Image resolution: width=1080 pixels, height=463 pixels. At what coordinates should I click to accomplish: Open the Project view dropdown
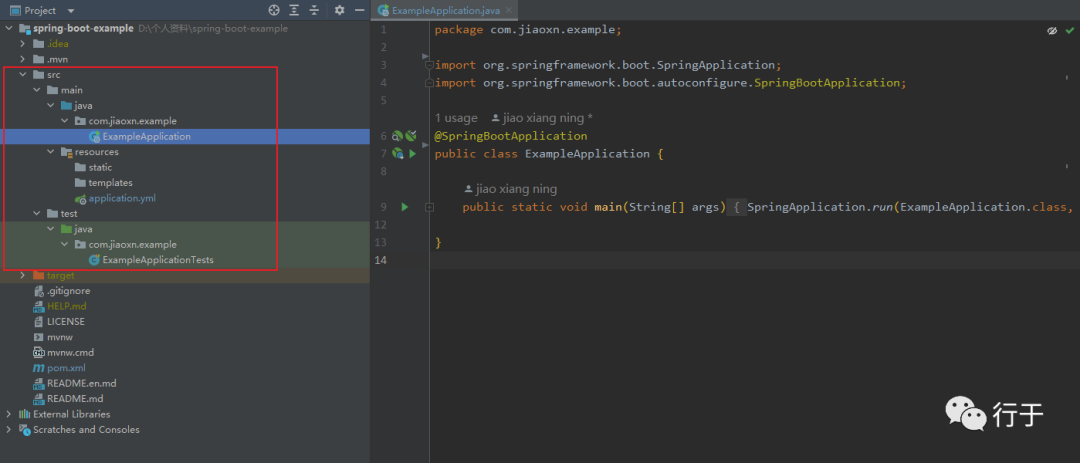71,10
